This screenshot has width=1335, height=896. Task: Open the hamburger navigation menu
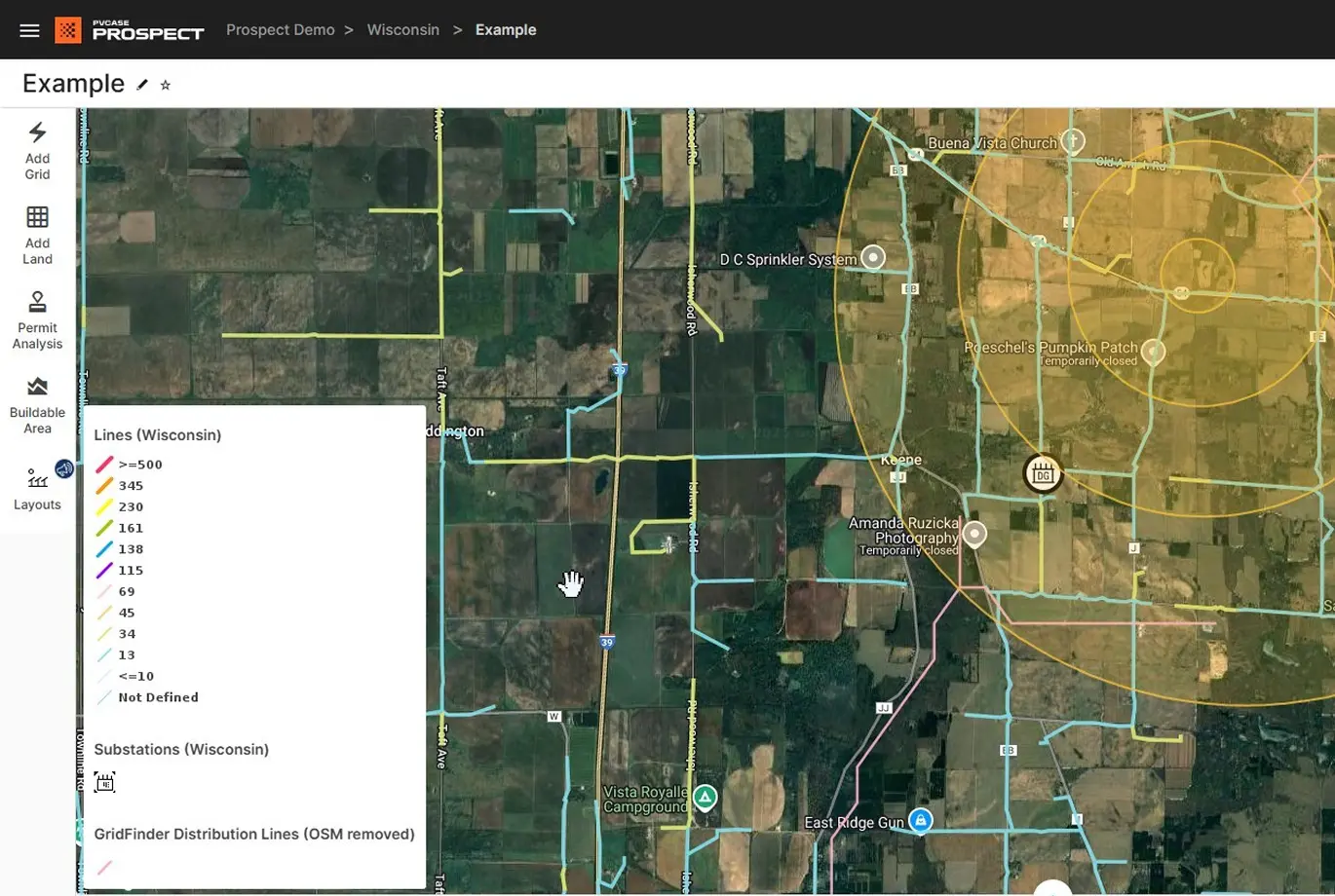coord(29,29)
